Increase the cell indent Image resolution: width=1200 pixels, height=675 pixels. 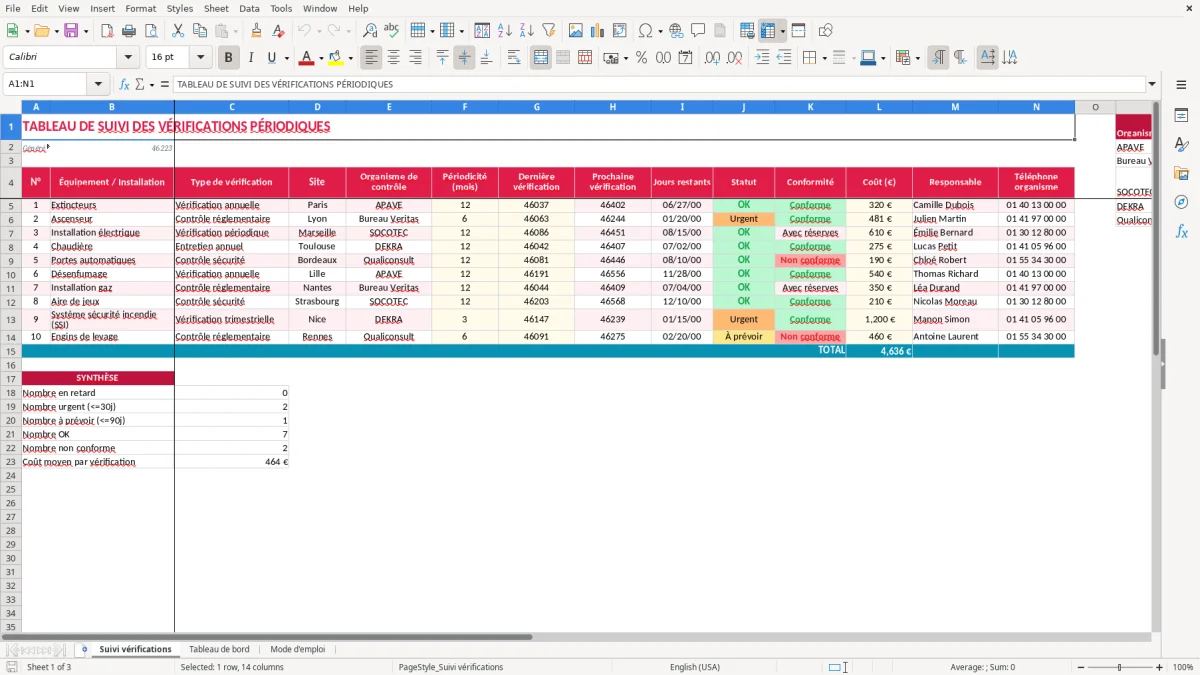tap(762, 58)
